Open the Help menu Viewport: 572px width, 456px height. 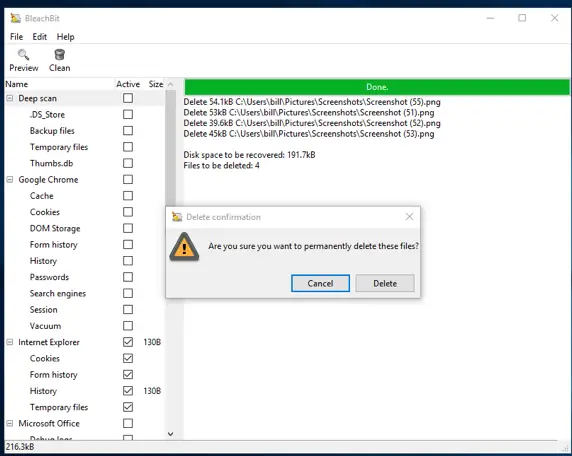coord(65,37)
